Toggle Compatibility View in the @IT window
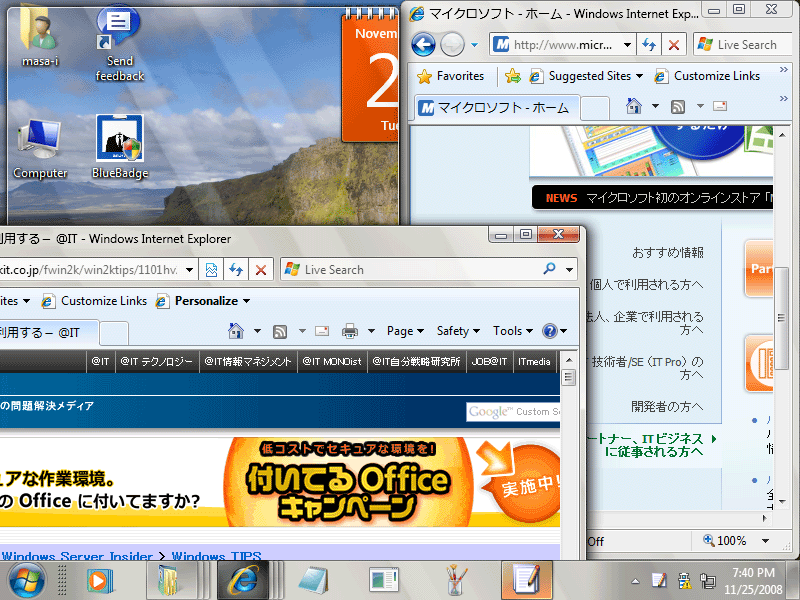The height and width of the screenshot is (600, 800). pos(211,269)
